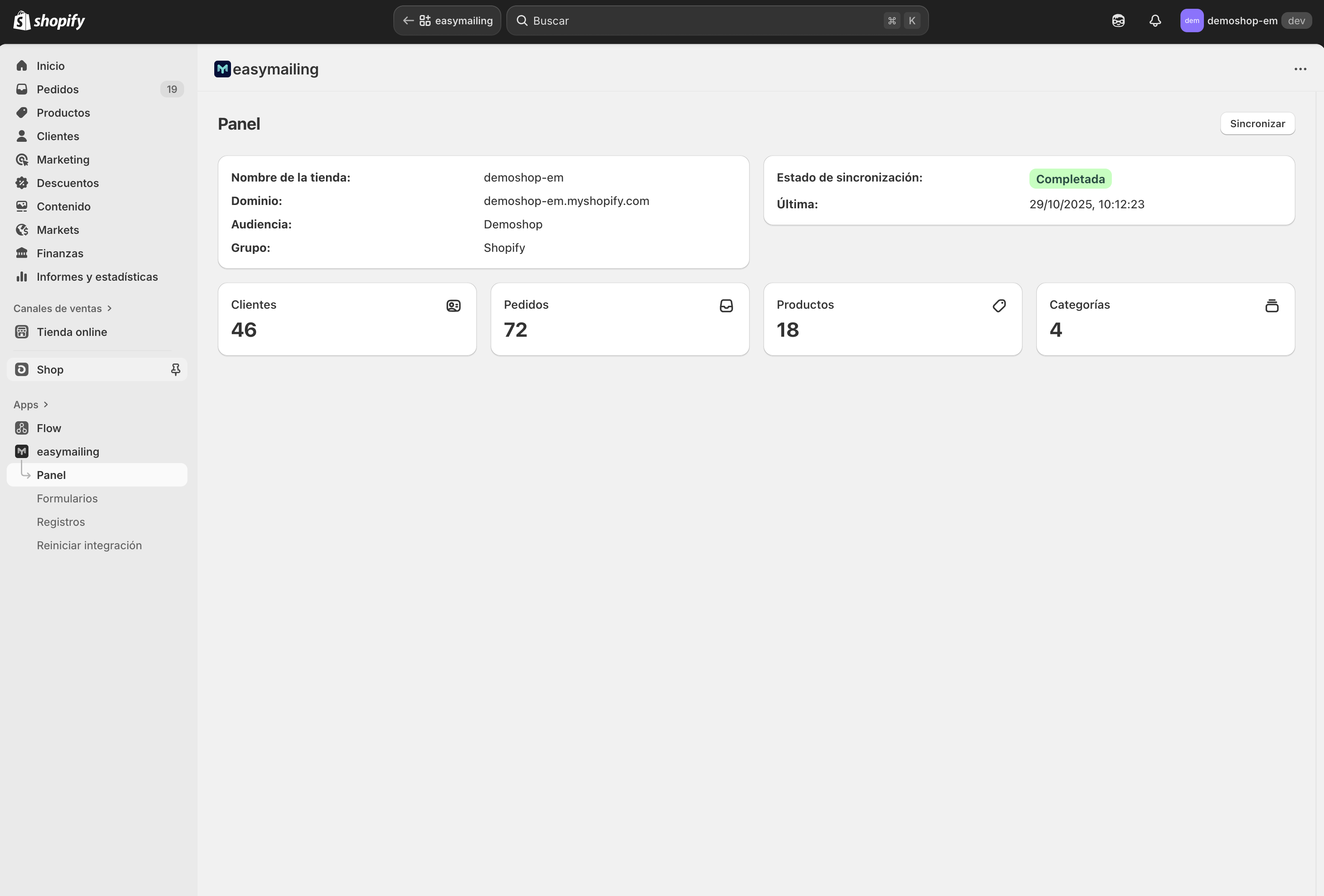This screenshot has width=1324, height=896.
Task: Open Inicio in the sidebar
Action: click(97, 66)
